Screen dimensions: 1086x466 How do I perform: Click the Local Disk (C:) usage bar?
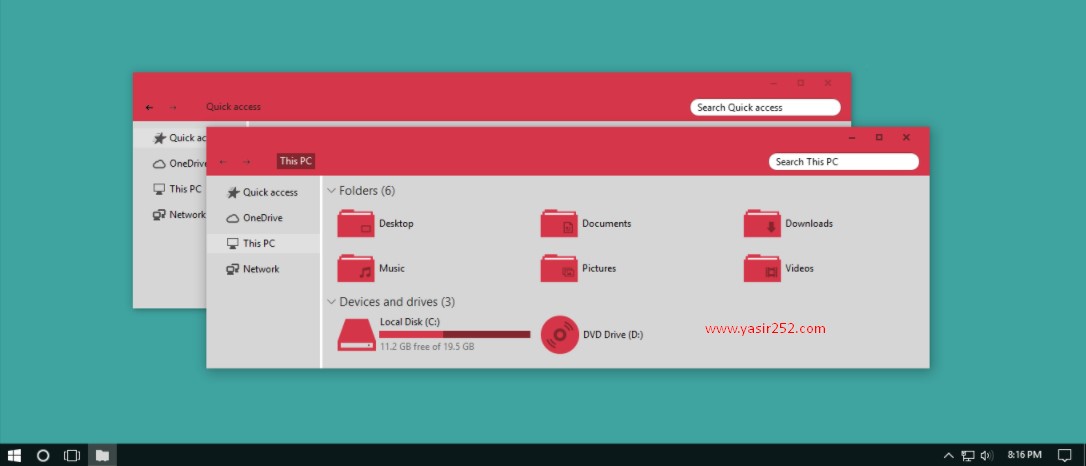(x=454, y=334)
